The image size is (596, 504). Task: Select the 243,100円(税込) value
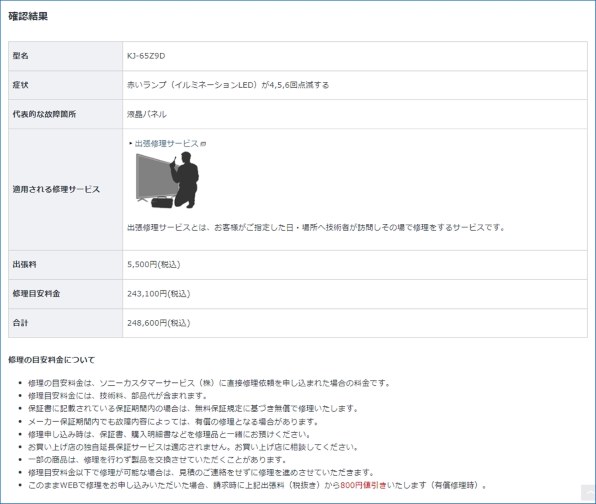[159, 293]
